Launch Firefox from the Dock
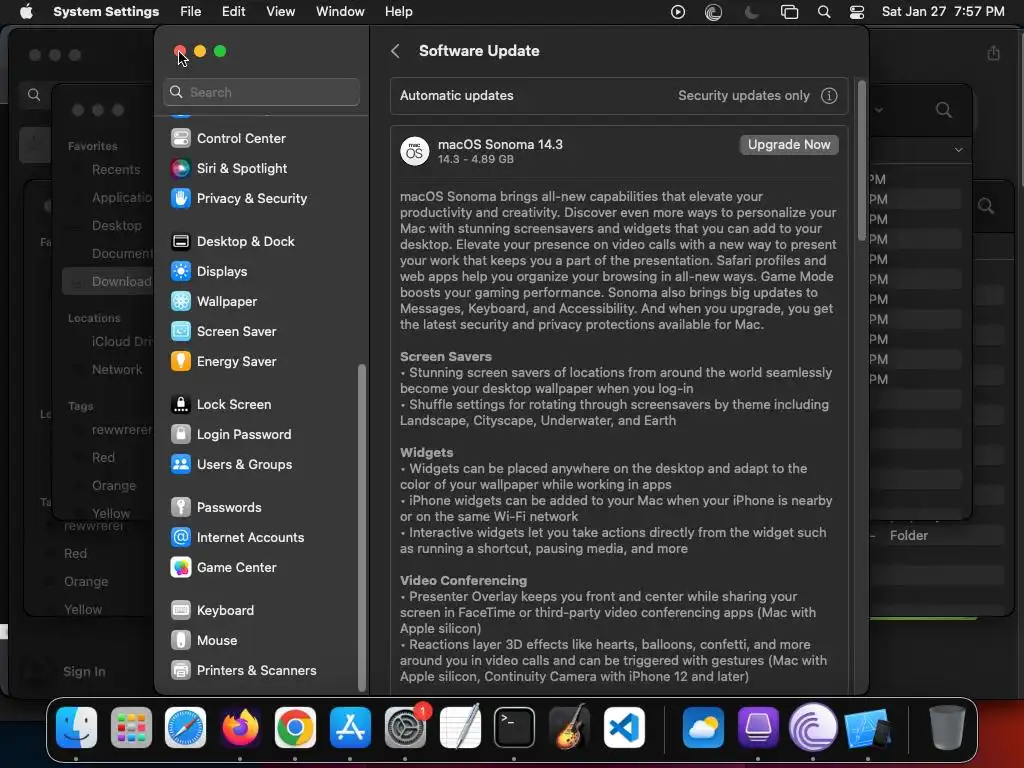 point(240,728)
